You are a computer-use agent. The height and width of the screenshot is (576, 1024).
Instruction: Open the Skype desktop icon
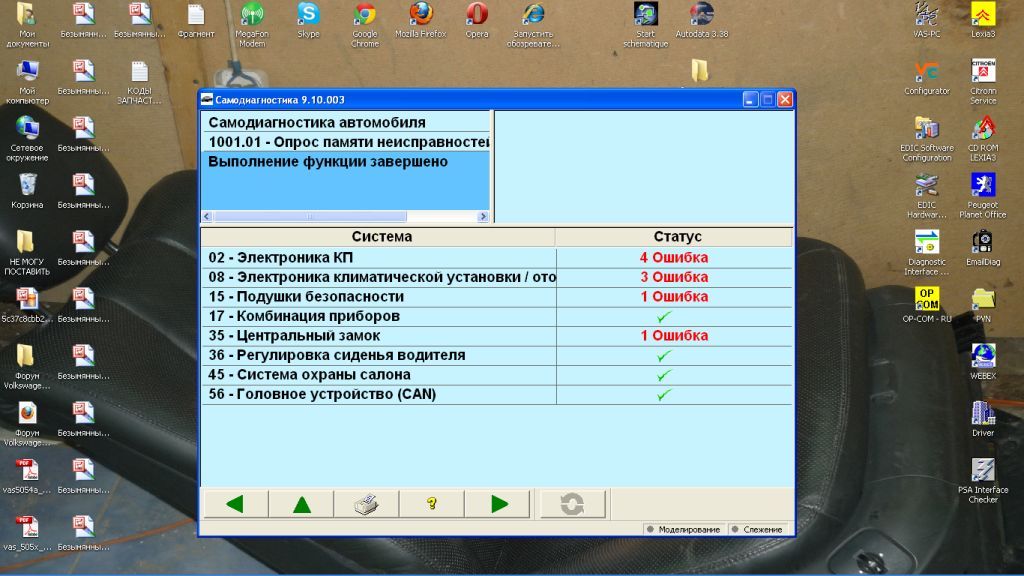(x=308, y=20)
